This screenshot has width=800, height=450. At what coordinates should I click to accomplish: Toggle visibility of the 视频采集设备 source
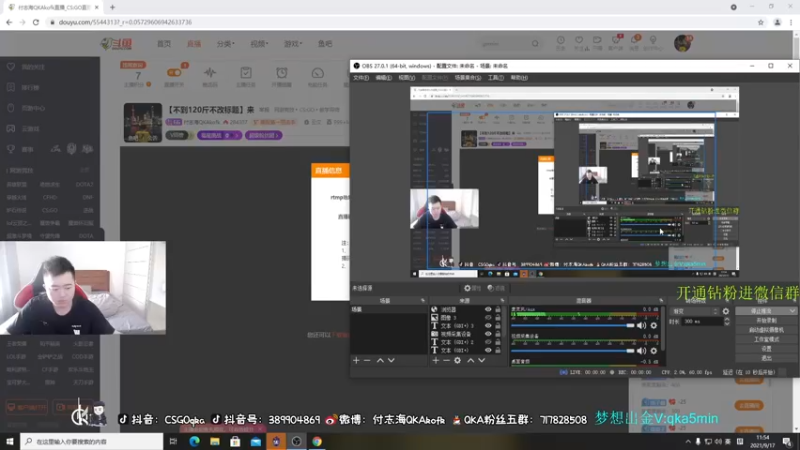(x=488, y=334)
